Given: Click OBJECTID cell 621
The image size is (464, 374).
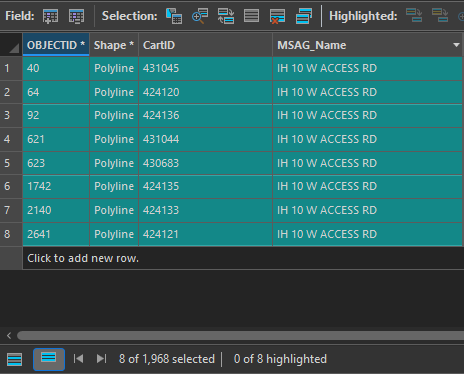Looking at the screenshot, I should click(x=56, y=139).
